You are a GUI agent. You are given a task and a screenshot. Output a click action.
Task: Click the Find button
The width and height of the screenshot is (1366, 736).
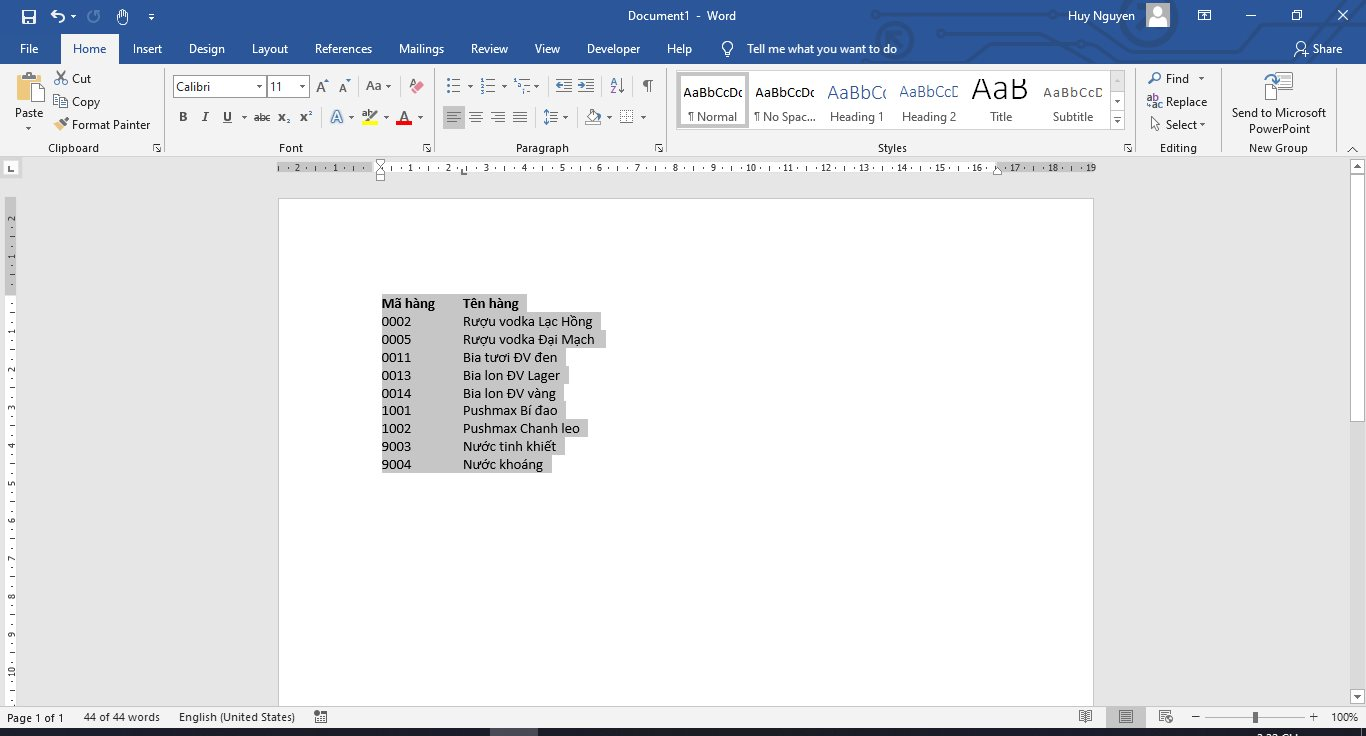pyautogui.click(x=1169, y=78)
